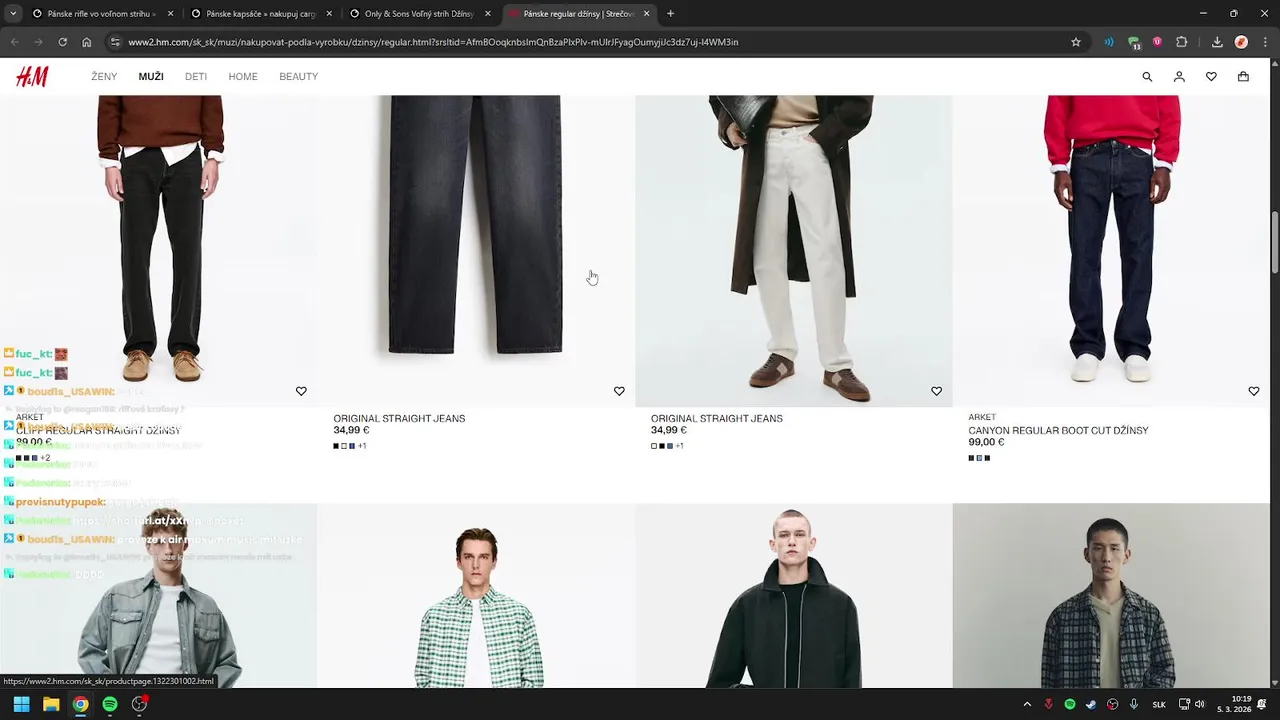Open the shopping bag icon
This screenshot has height=720, width=1280.
coord(1243,77)
